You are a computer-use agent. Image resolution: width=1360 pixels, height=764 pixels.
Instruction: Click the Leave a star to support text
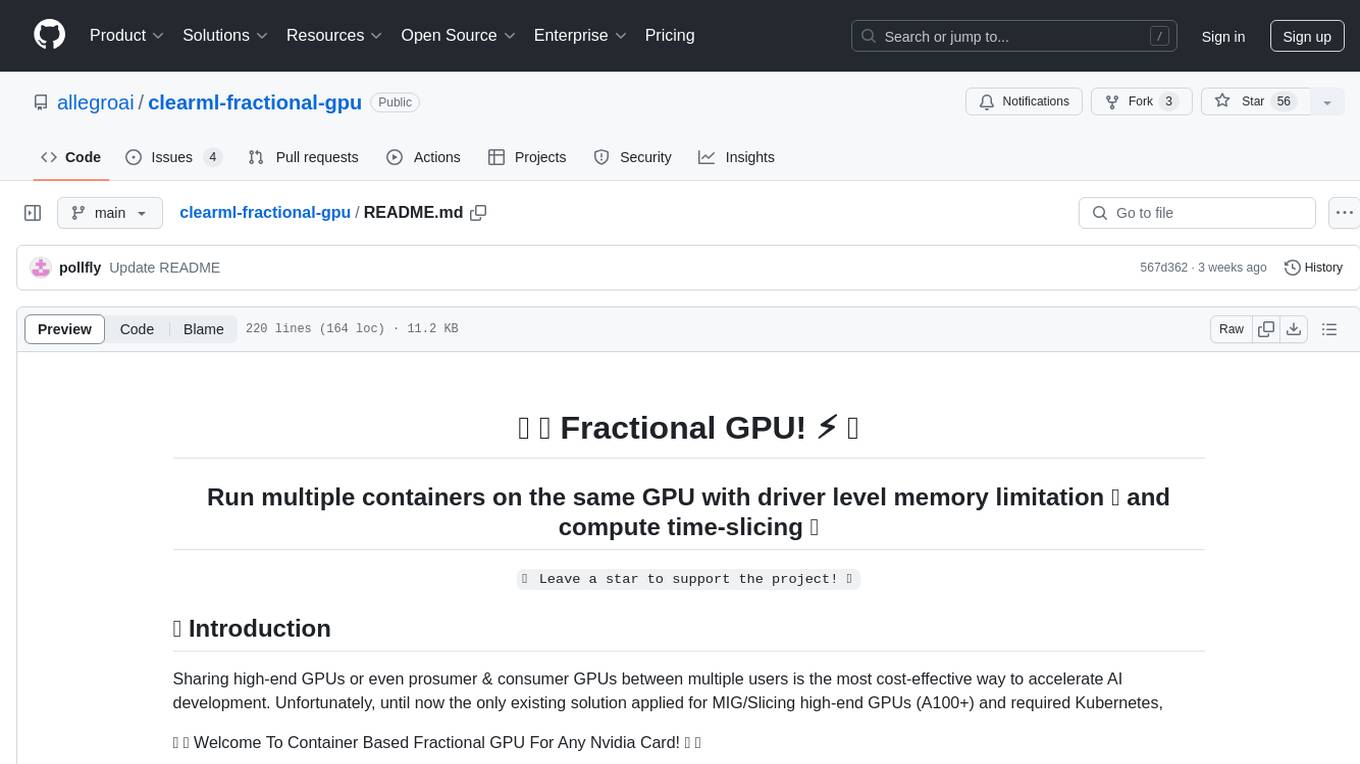pyautogui.click(x=688, y=579)
